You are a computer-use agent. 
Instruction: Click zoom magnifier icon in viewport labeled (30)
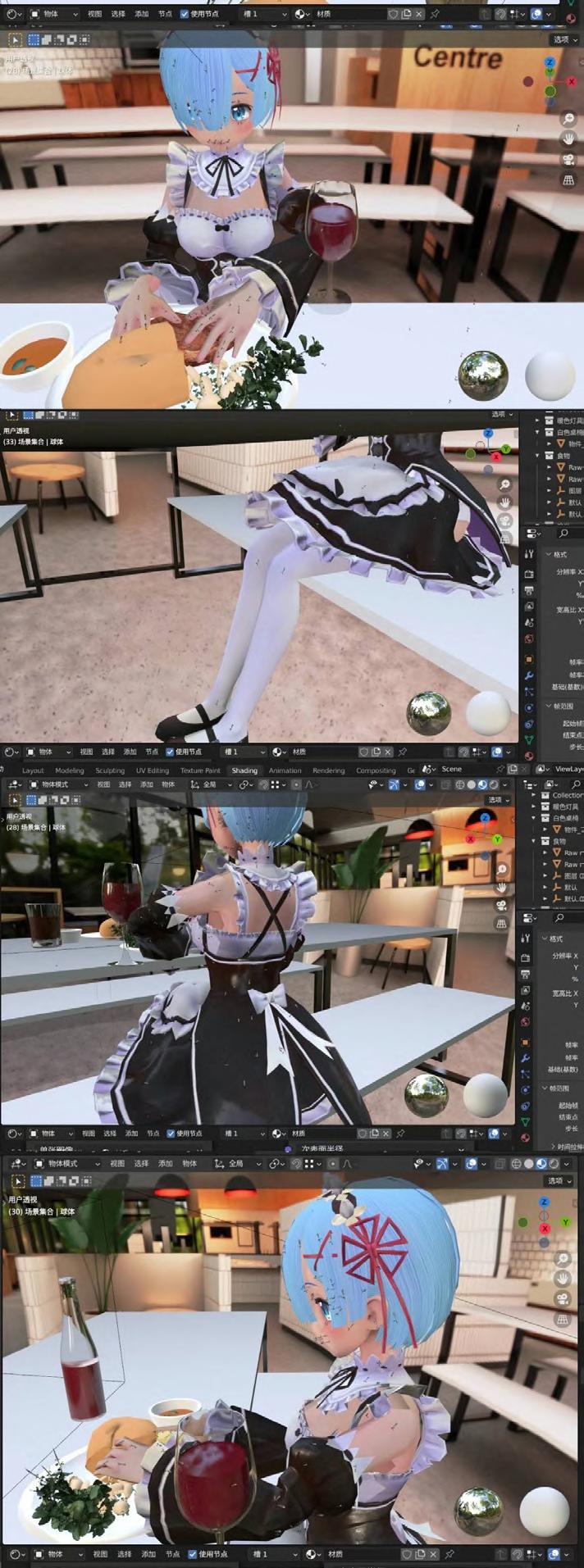[563, 1258]
